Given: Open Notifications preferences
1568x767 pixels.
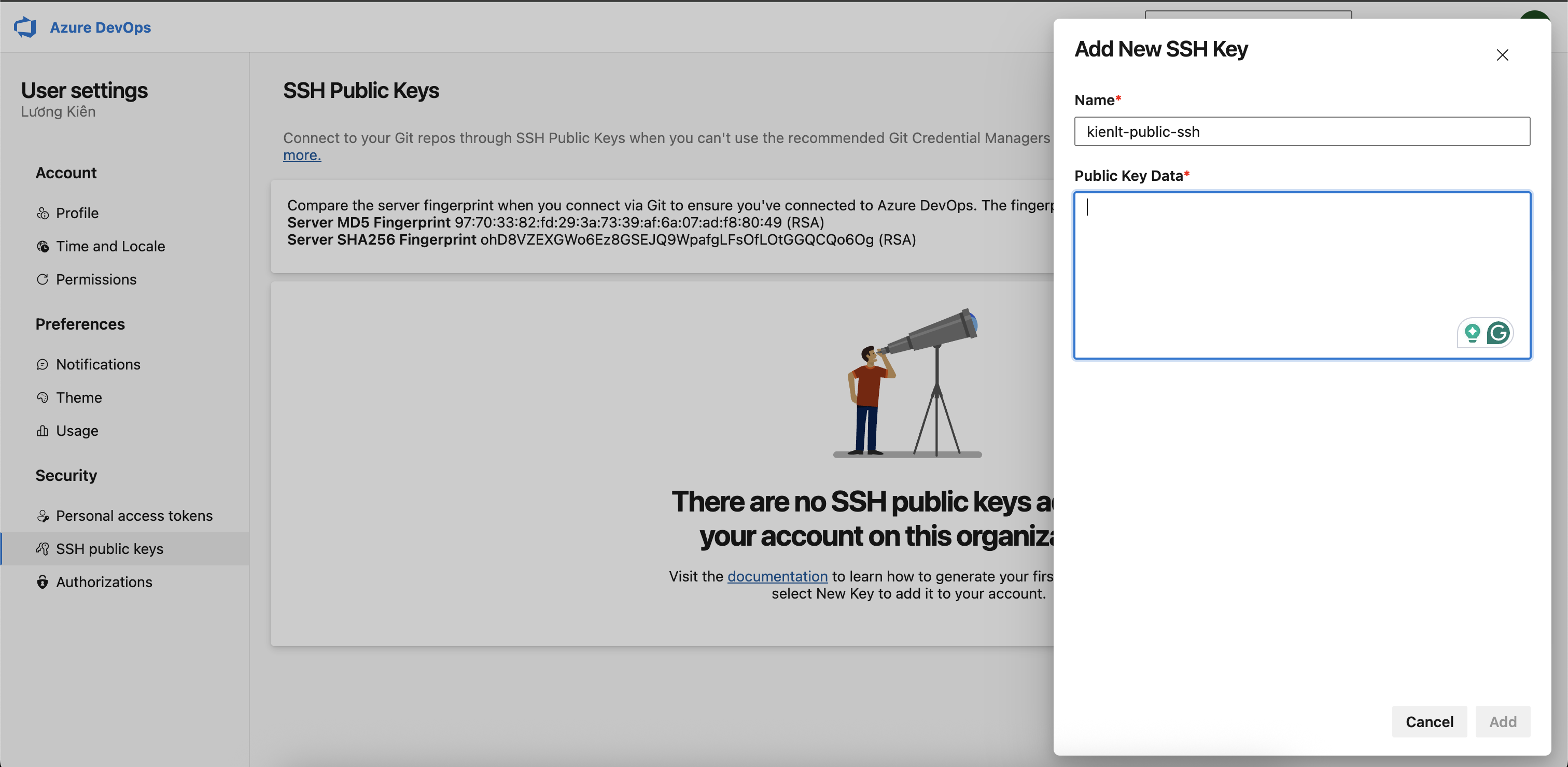Looking at the screenshot, I should [125, 364].
